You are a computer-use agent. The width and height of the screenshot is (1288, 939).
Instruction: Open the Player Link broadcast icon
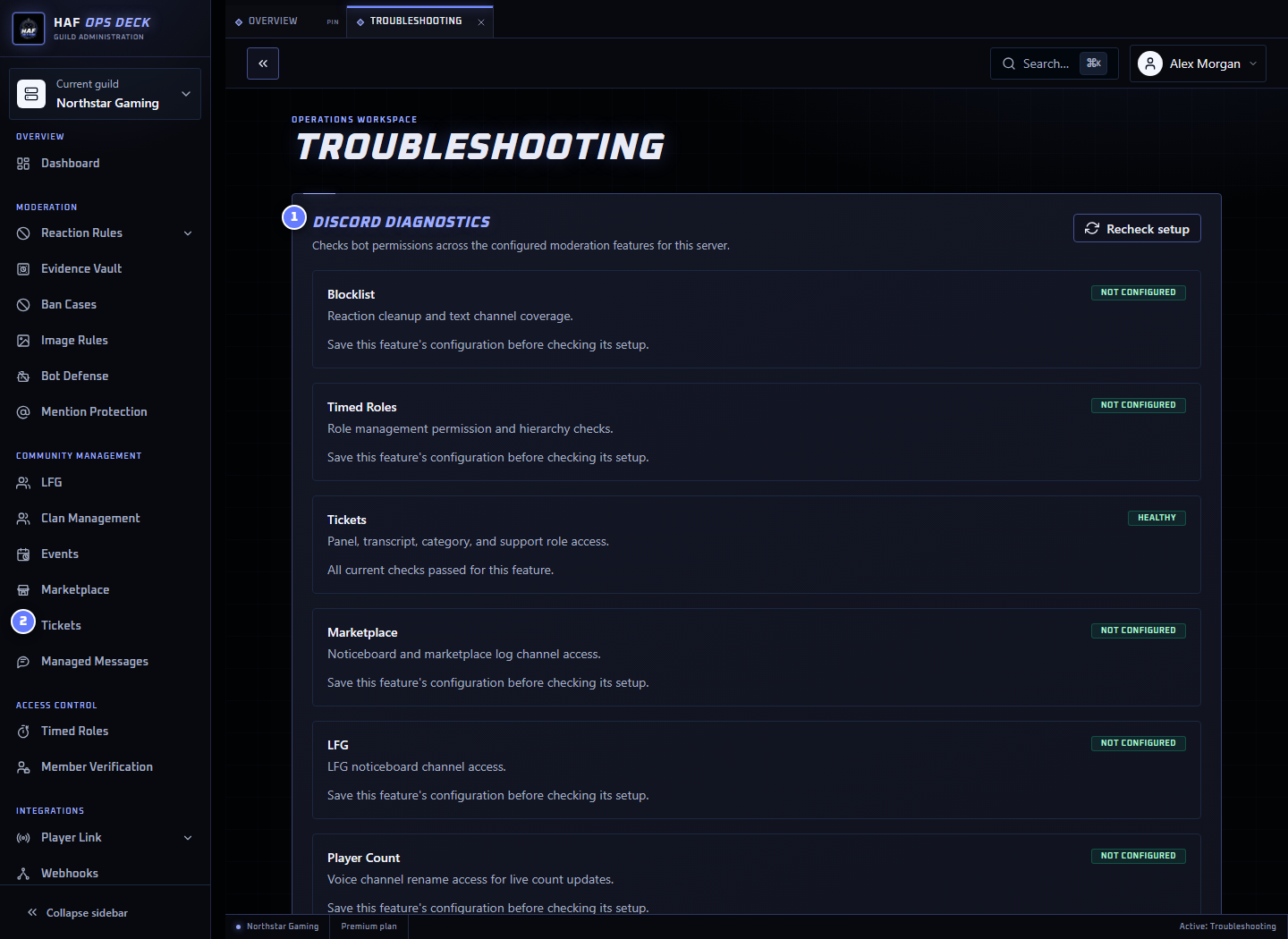[x=23, y=838]
